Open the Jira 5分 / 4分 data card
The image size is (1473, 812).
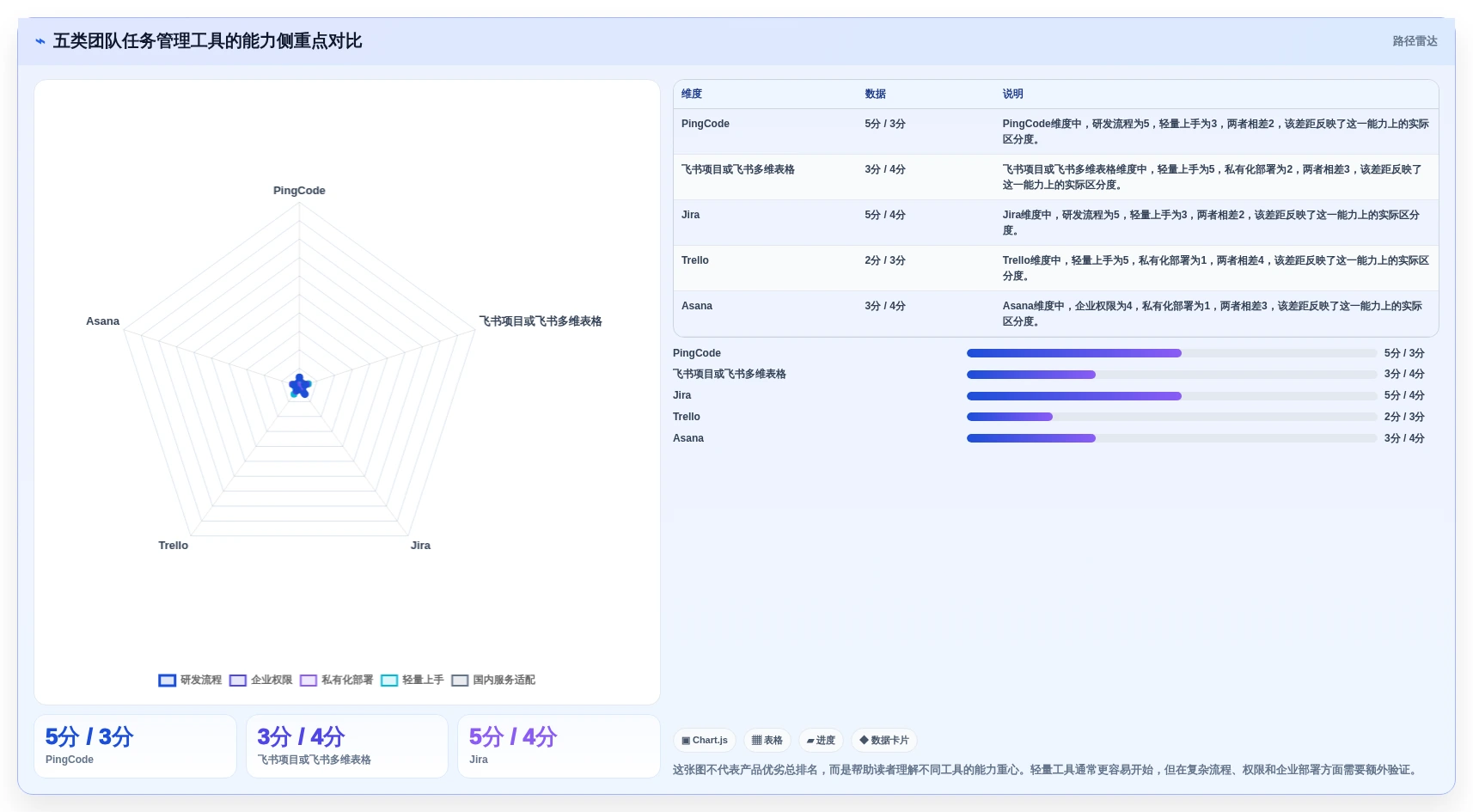pyautogui.click(x=559, y=746)
